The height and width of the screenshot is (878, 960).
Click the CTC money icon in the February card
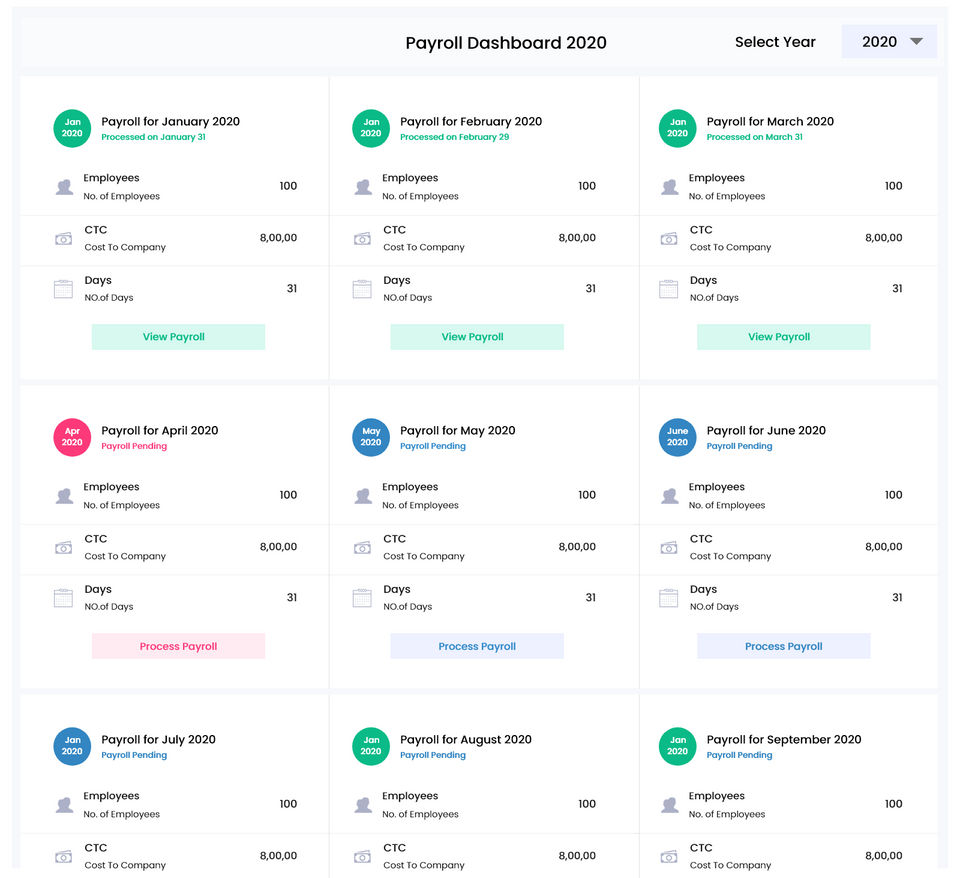[362, 239]
